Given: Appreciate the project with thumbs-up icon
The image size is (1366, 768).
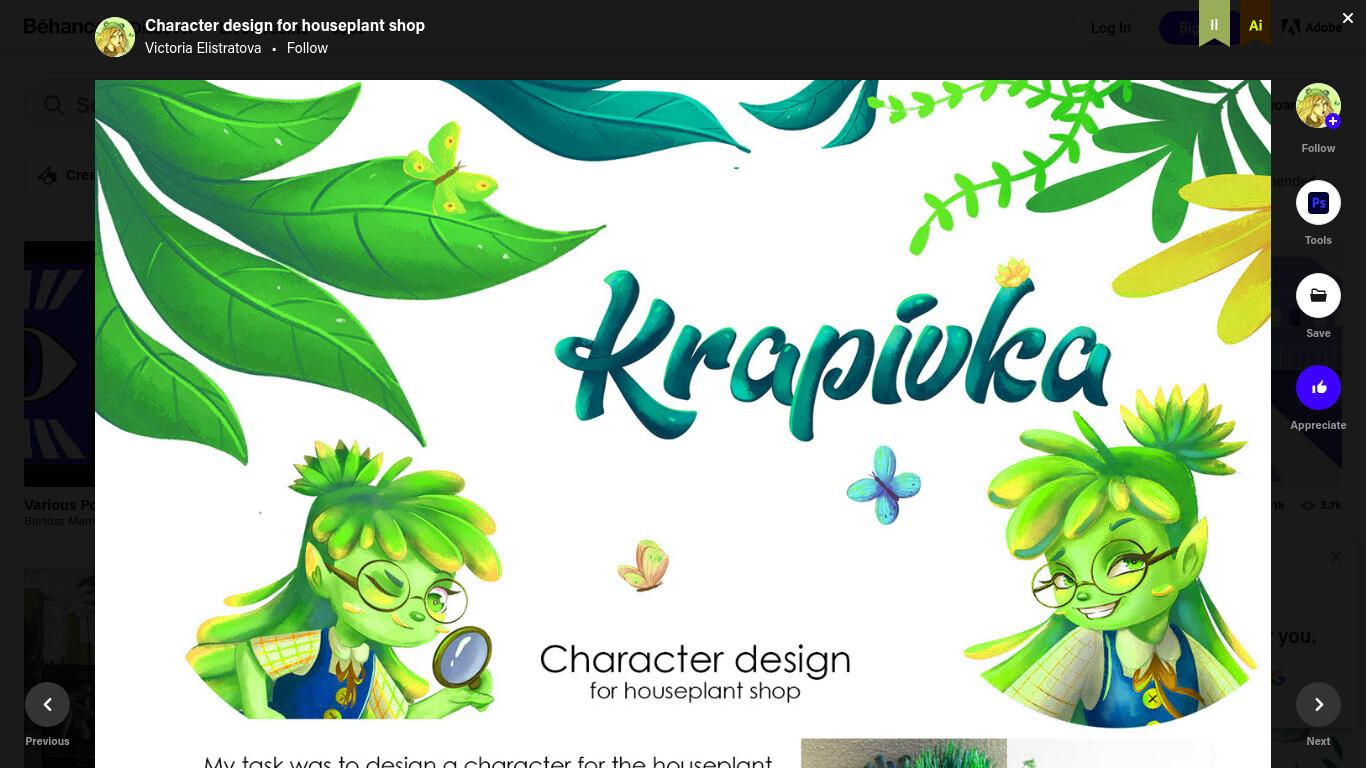Looking at the screenshot, I should tap(1318, 388).
